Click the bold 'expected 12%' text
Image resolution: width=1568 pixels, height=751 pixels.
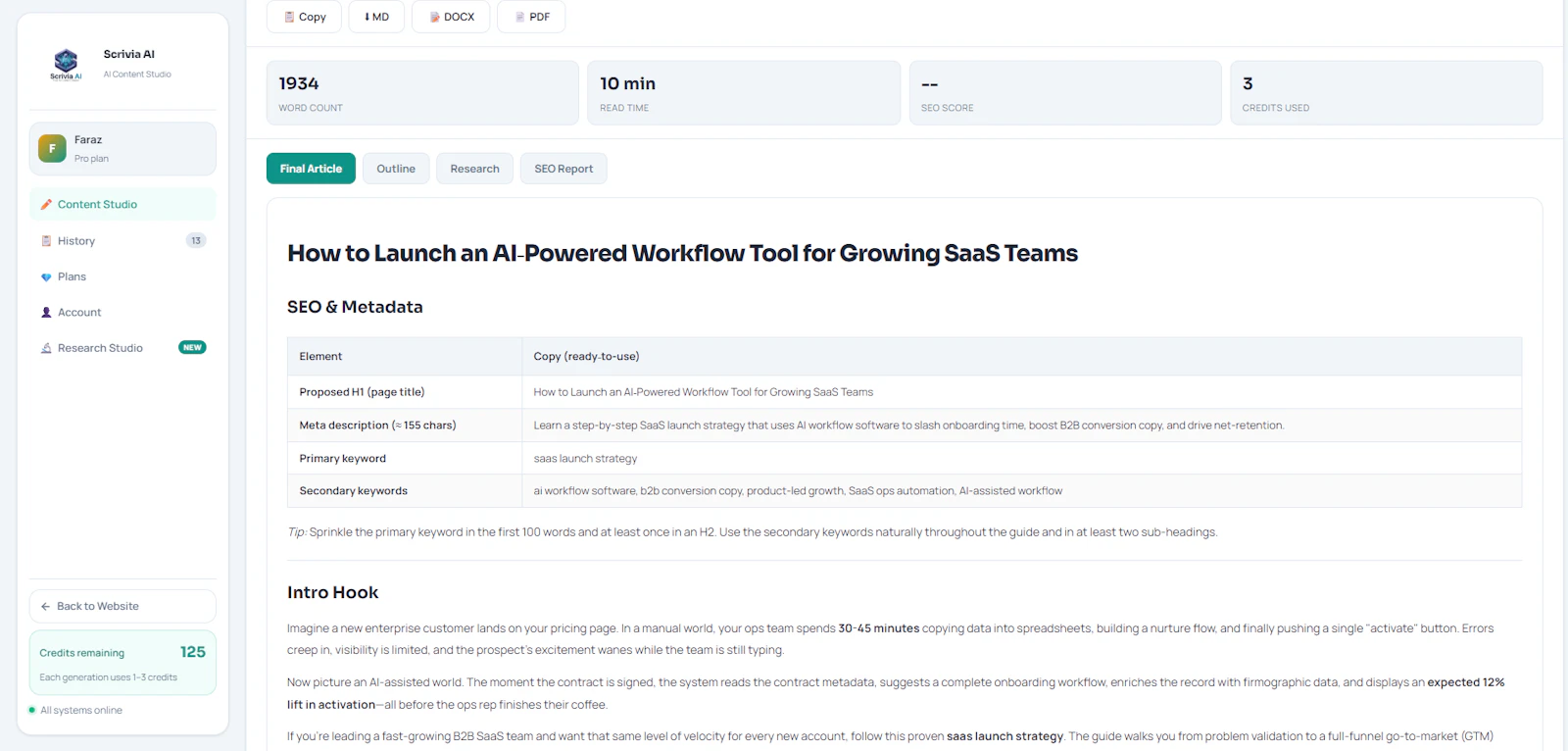click(1465, 682)
